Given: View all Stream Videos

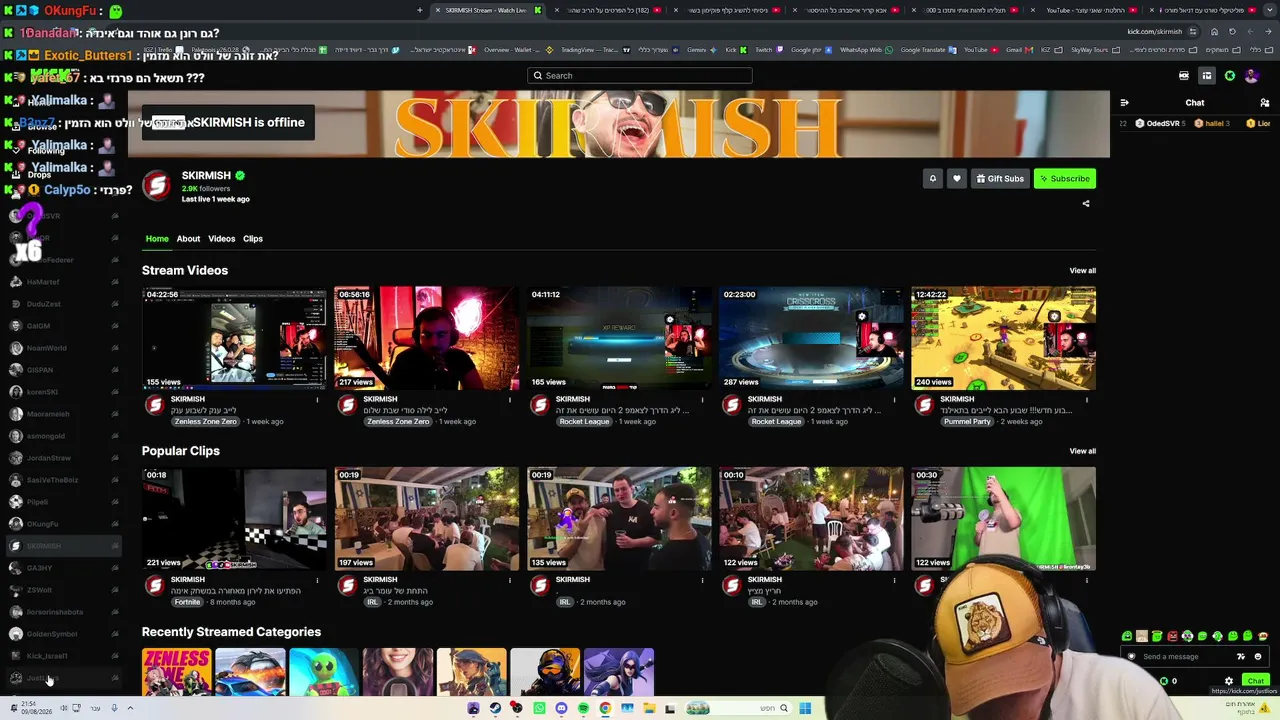Looking at the screenshot, I should pyautogui.click(x=1082, y=271).
